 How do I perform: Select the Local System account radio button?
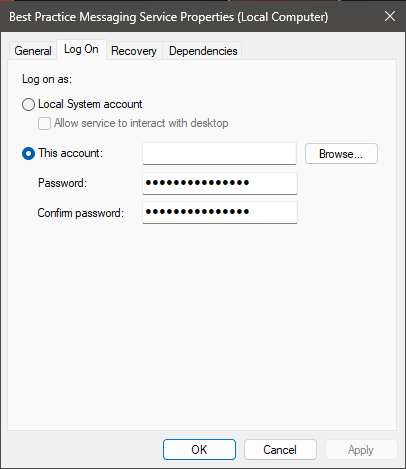[28, 104]
